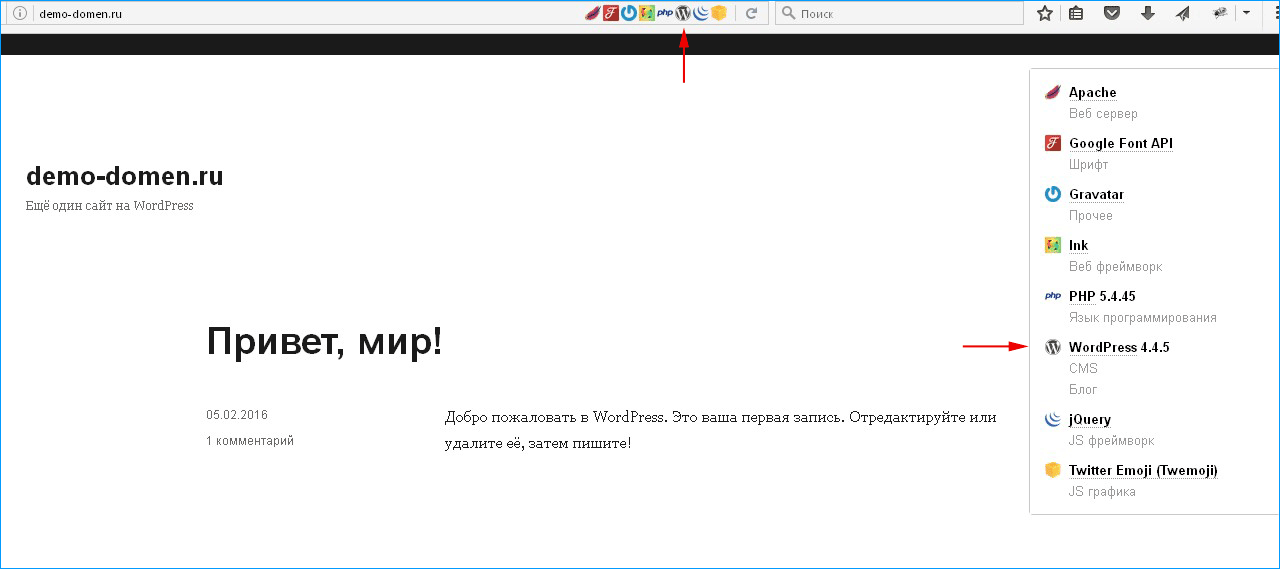Open the PHP 5.4.45 entry in the panel
This screenshot has height=569, width=1280.
coord(1101,296)
